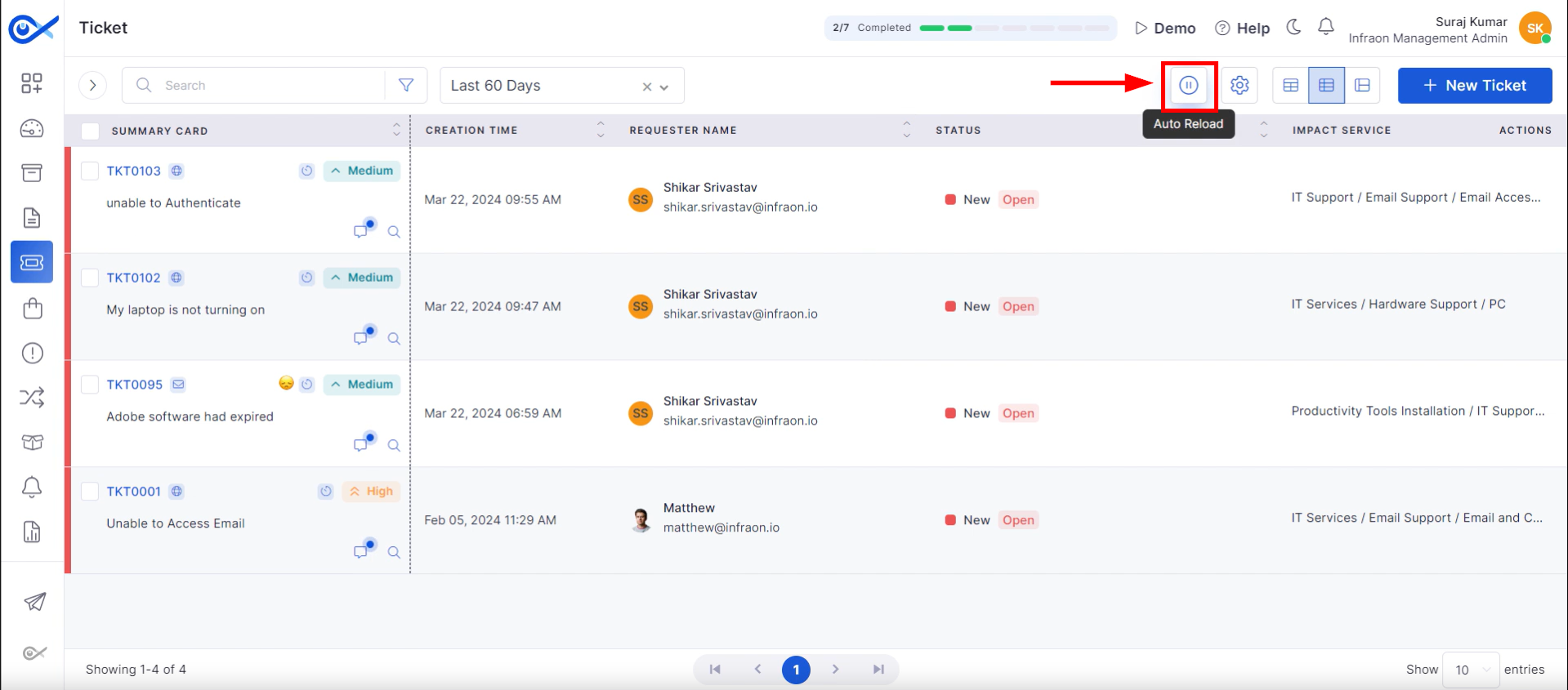Tick the select-all checkbox in Summary Card header
1568x690 pixels.
[x=90, y=131]
